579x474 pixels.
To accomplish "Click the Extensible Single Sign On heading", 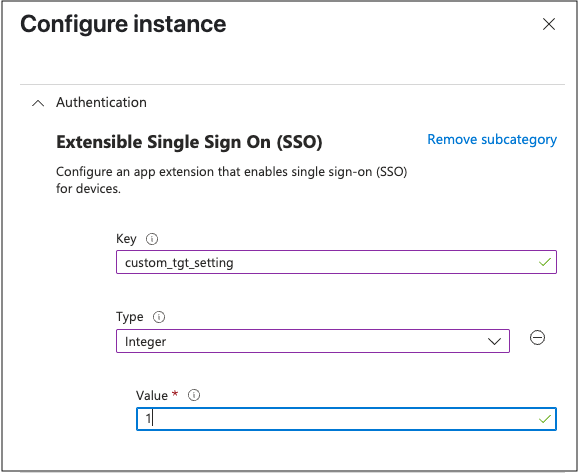I will [189, 142].
